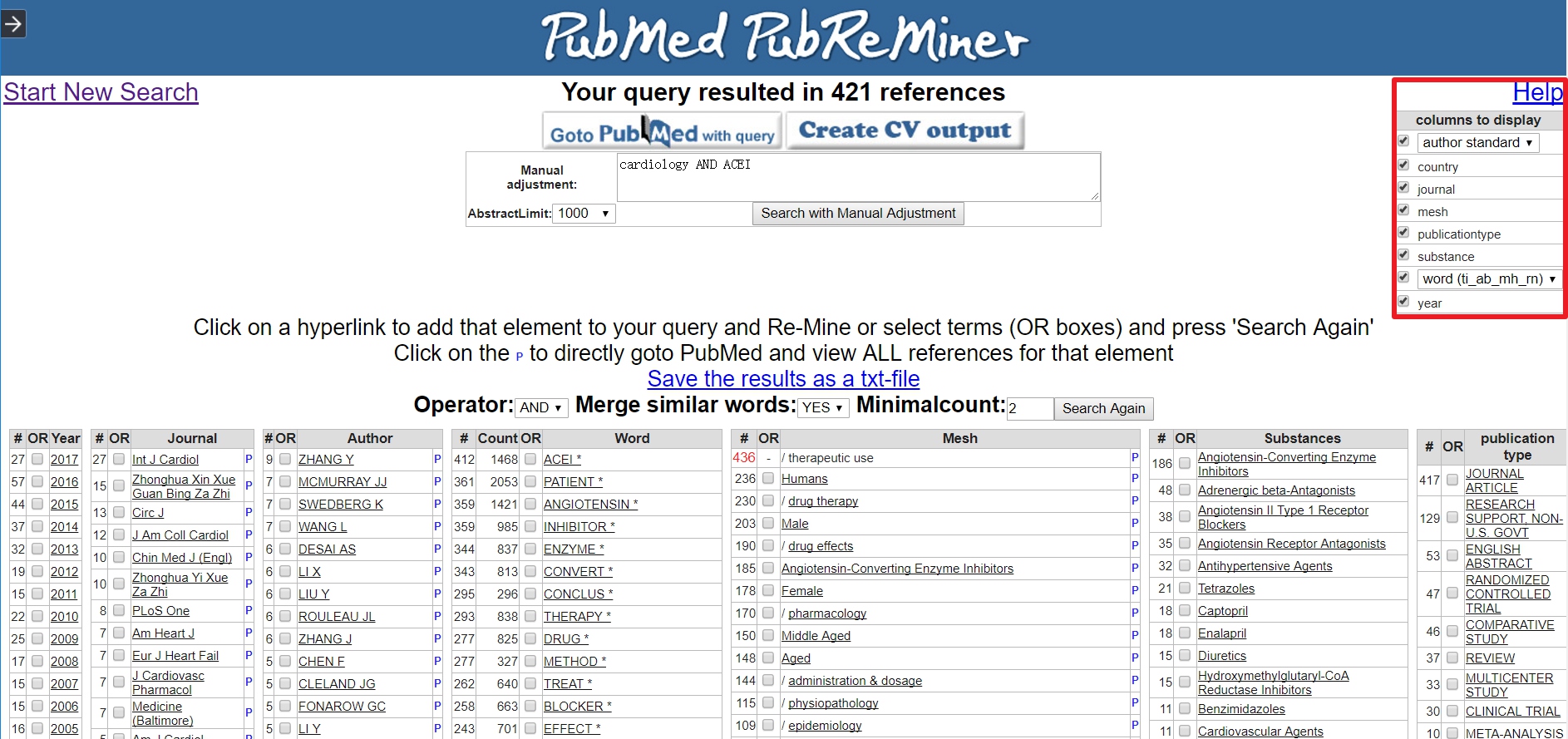Click the Enalapril substance link
Viewport: 1568px width, 739px height.
click(x=1221, y=633)
